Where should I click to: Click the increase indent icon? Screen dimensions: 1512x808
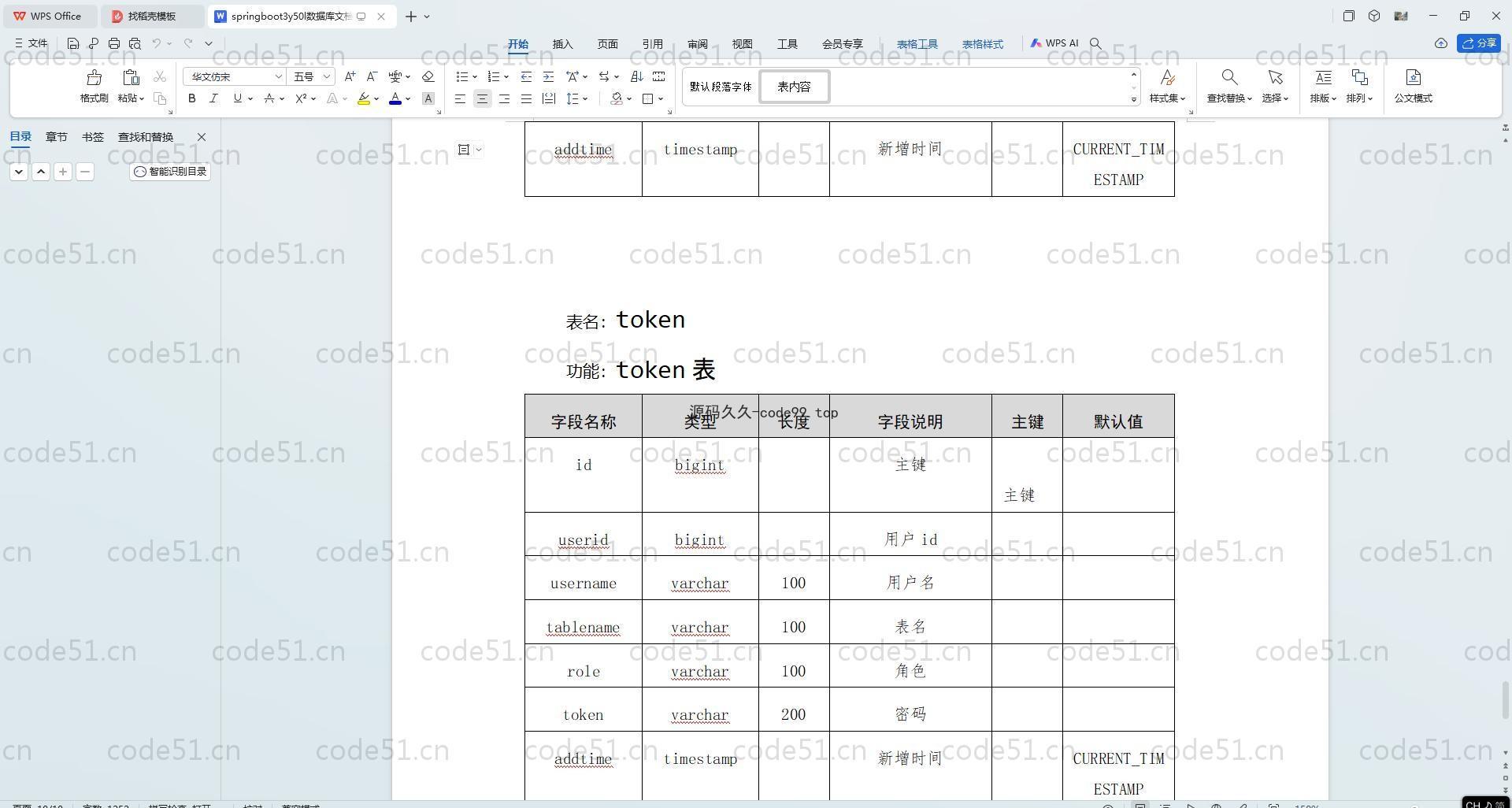[548, 76]
